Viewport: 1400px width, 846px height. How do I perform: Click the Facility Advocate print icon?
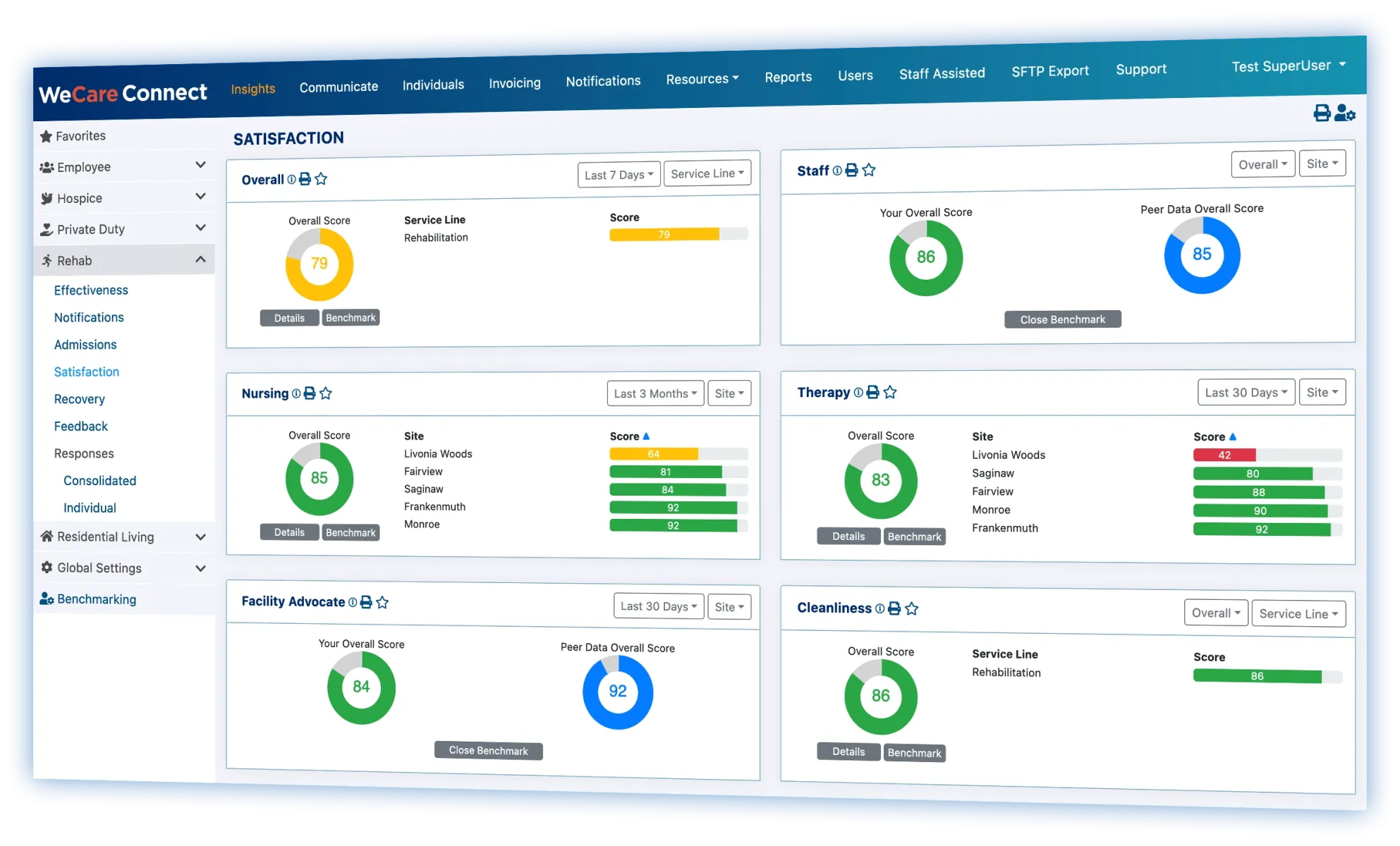(366, 602)
